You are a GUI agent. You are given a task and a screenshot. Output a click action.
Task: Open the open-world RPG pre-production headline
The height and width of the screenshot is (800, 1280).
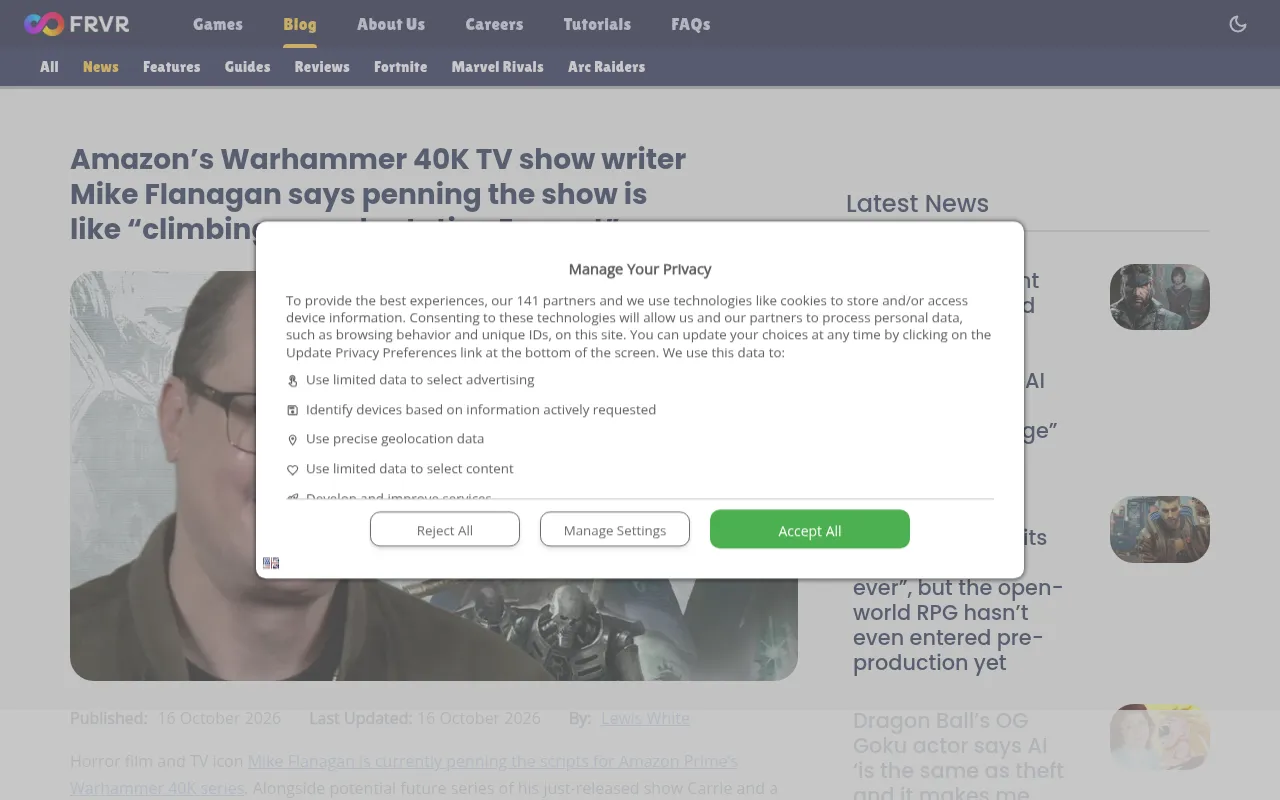coord(958,600)
